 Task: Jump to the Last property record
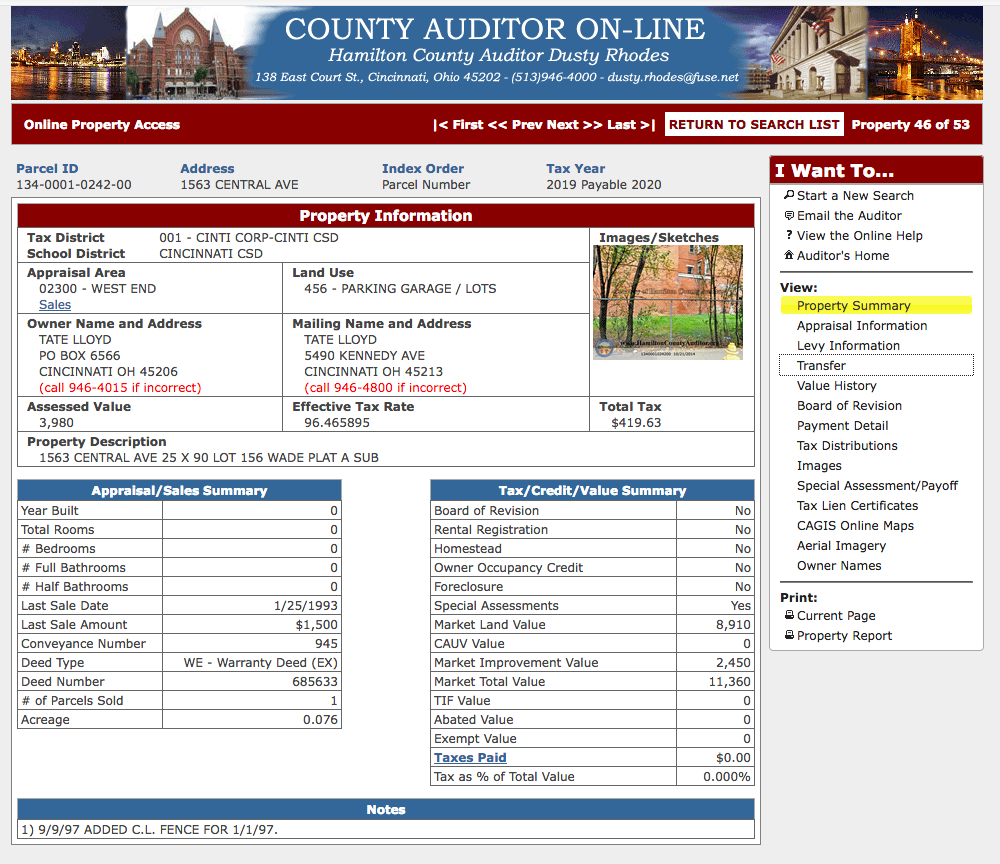click(631, 124)
